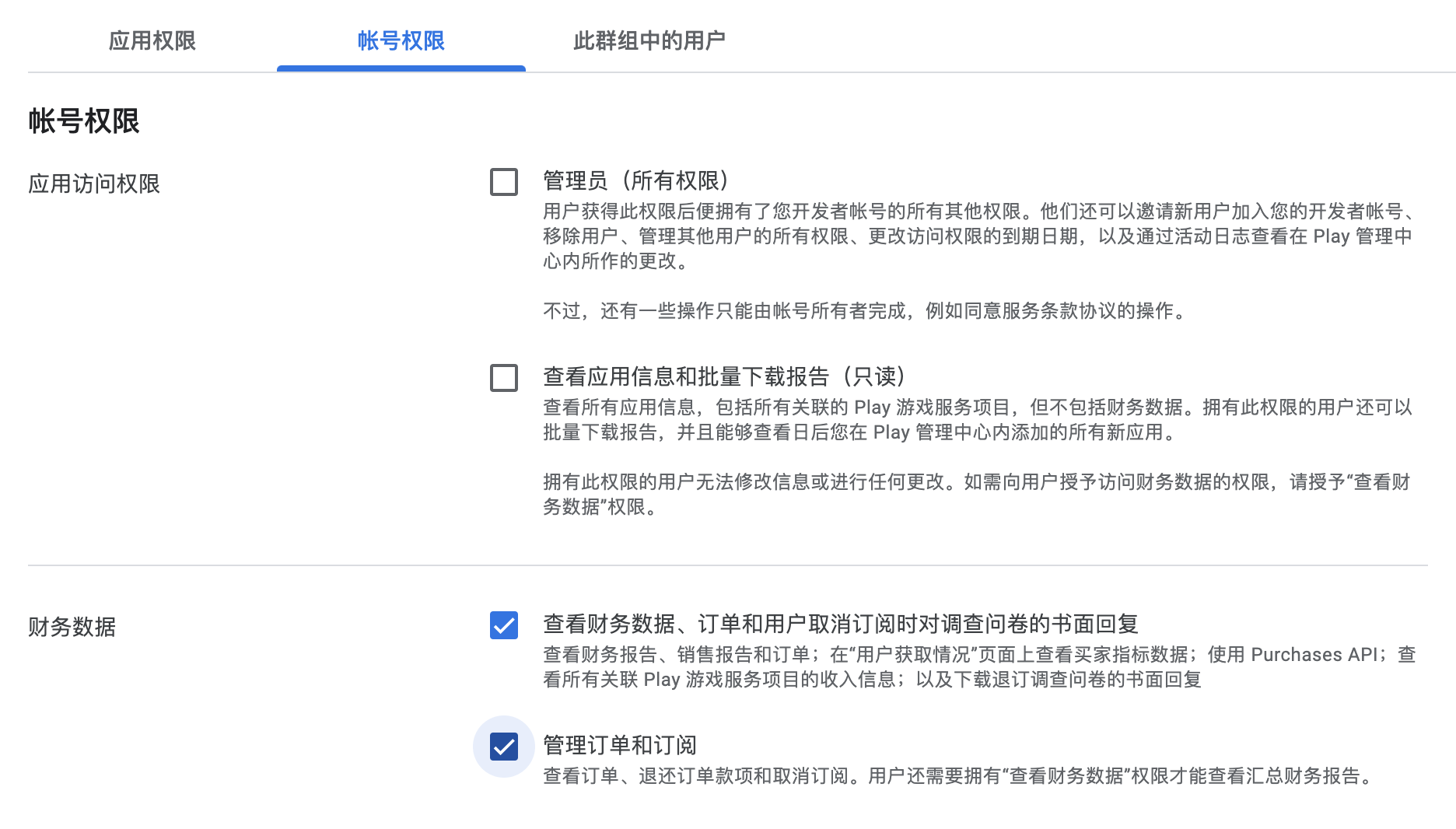The height and width of the screenshot is (829, 1456).
Task: Enable the 管理员（所有权限）checkbox
Action: (x=504, y=181)
